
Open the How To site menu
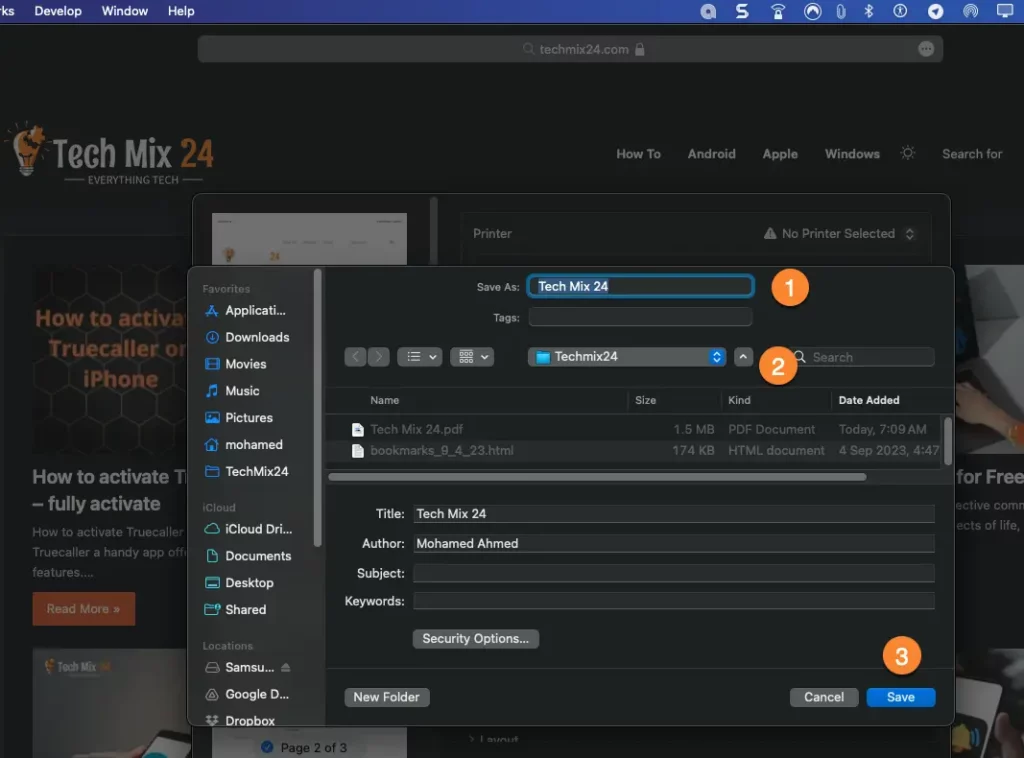638,154
